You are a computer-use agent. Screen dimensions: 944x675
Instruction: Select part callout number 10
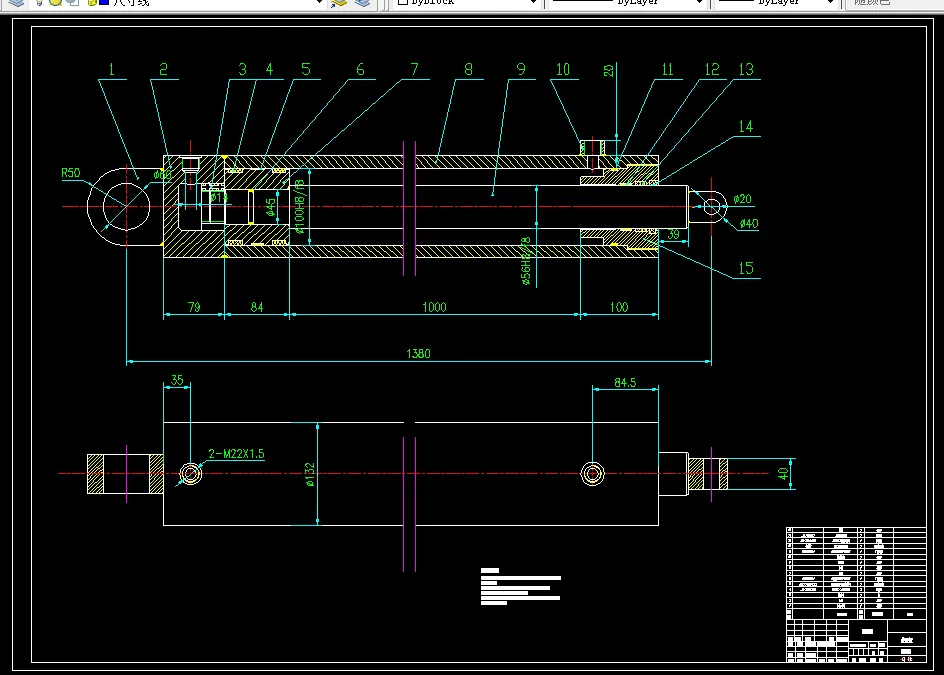click(562, 70)
